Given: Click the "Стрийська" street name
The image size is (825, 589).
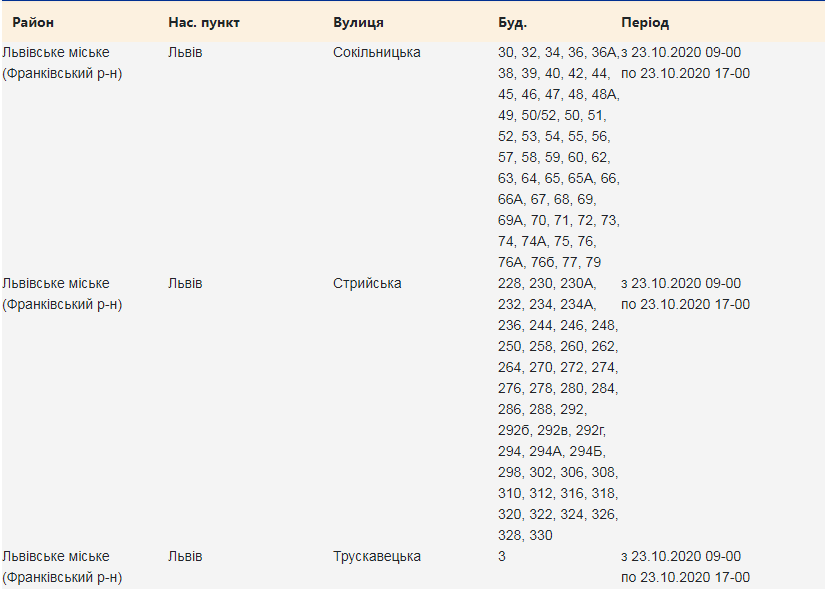Looking at the screenshot, I should [x=367, y=283].
